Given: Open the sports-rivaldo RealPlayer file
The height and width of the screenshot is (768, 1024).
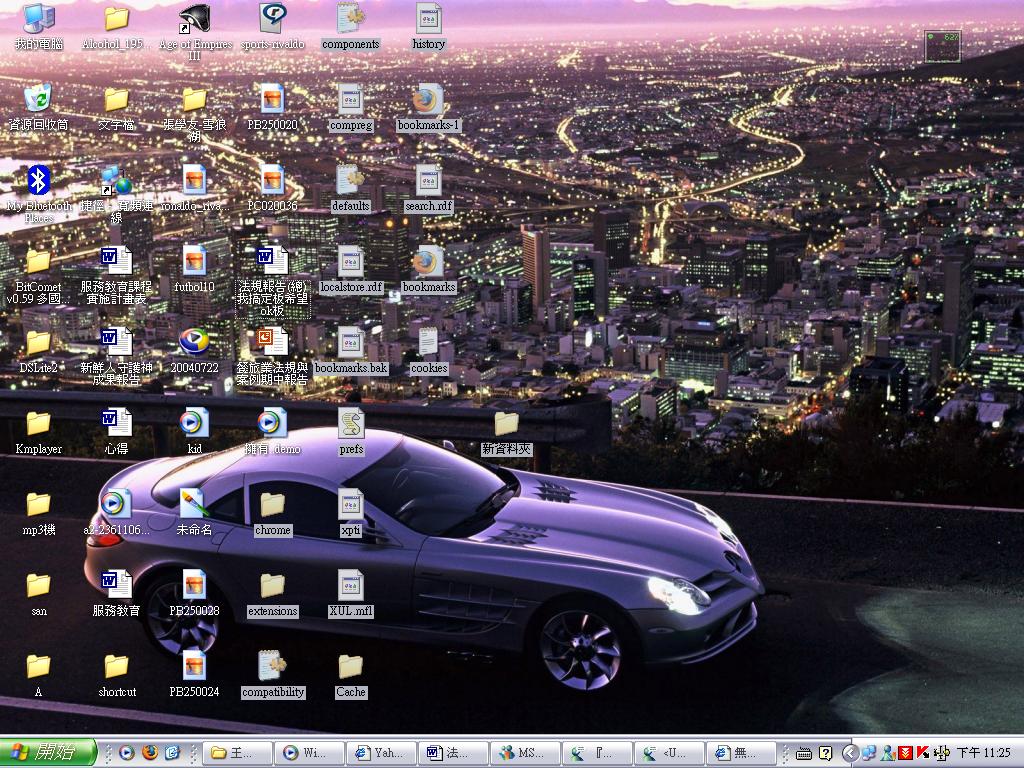Looking at the screenshot, I should pyautogui.click(x=272, y=20).
